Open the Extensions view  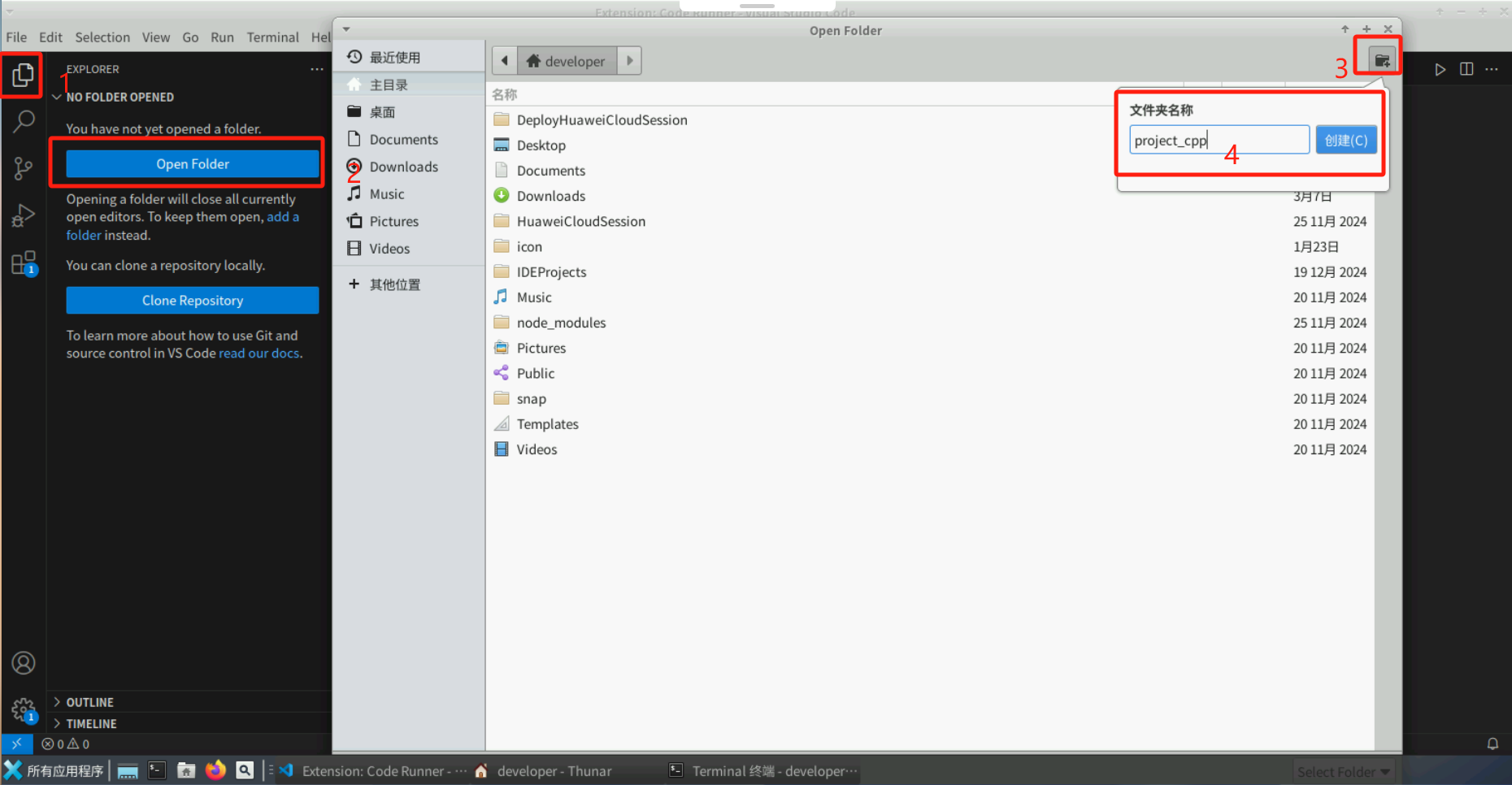tap(22, 262)
